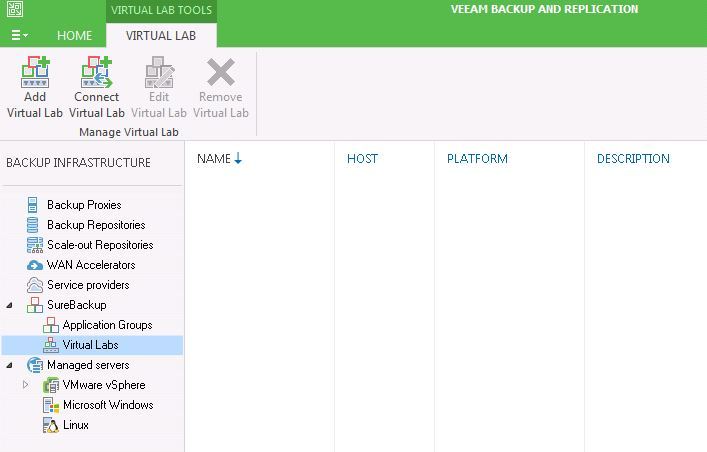This screenshot has width=707, height=452.
Task: Open Application Groups node
Action: pos(107,325)
